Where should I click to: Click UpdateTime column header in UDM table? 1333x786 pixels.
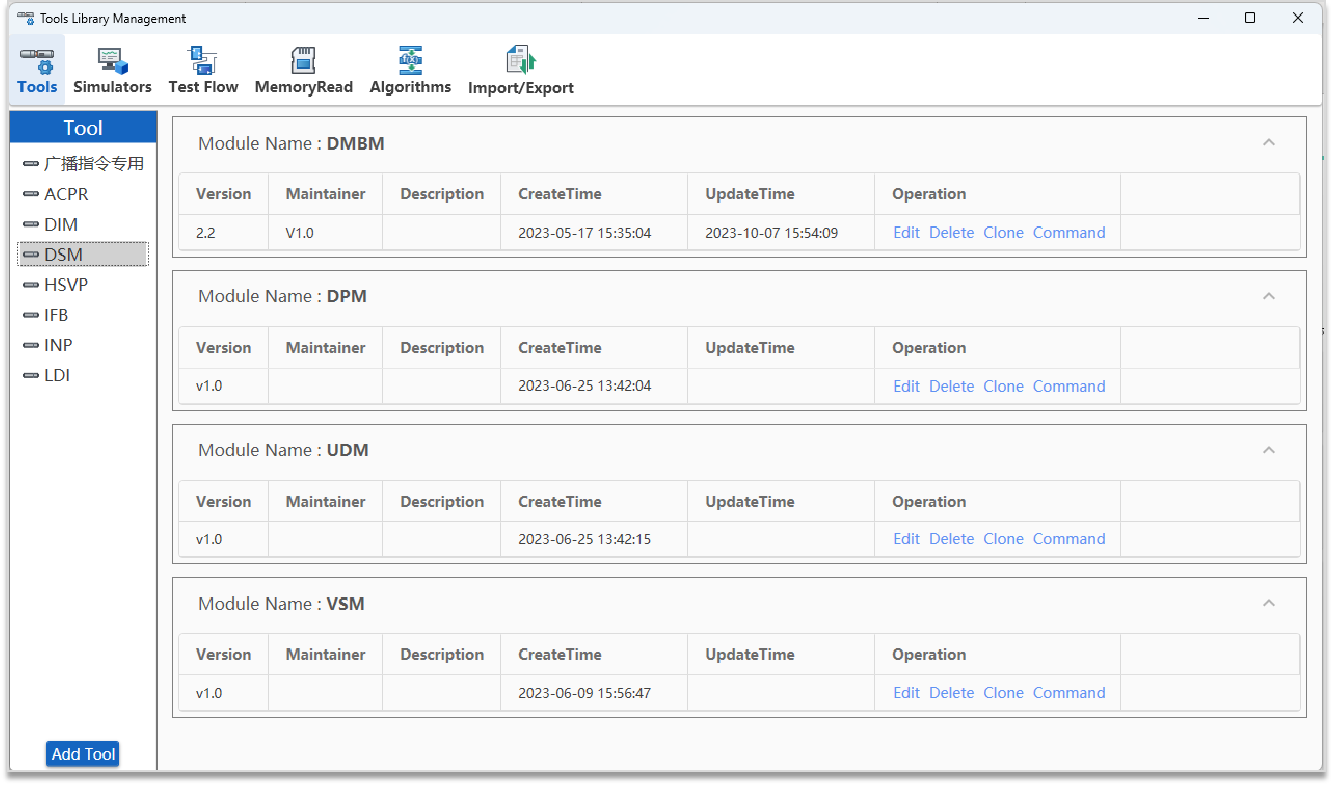(x=781, y=502)
